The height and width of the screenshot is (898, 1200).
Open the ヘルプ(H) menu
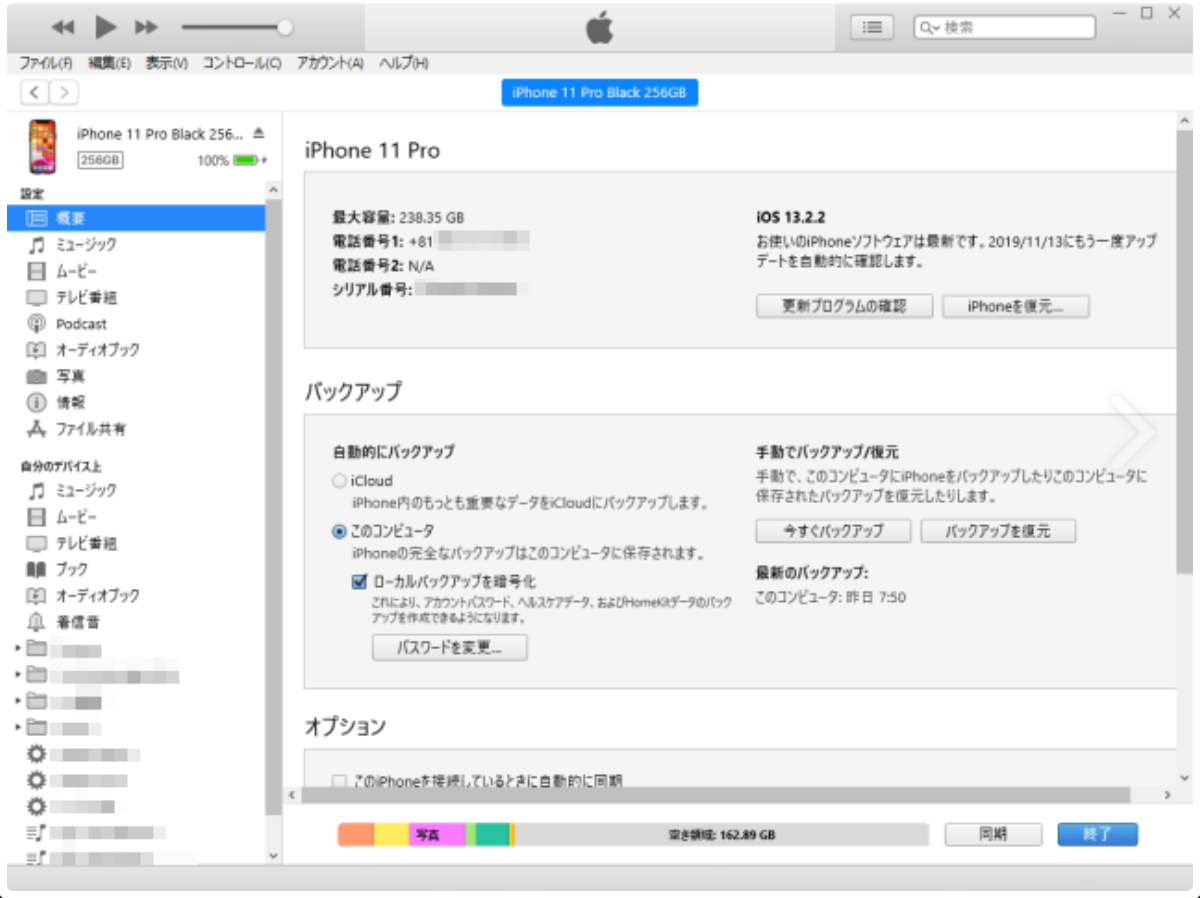403,63
